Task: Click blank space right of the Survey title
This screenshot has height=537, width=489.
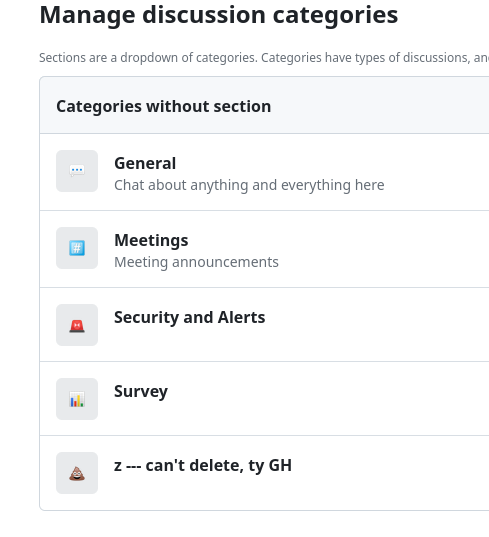Action: point(325,391)
